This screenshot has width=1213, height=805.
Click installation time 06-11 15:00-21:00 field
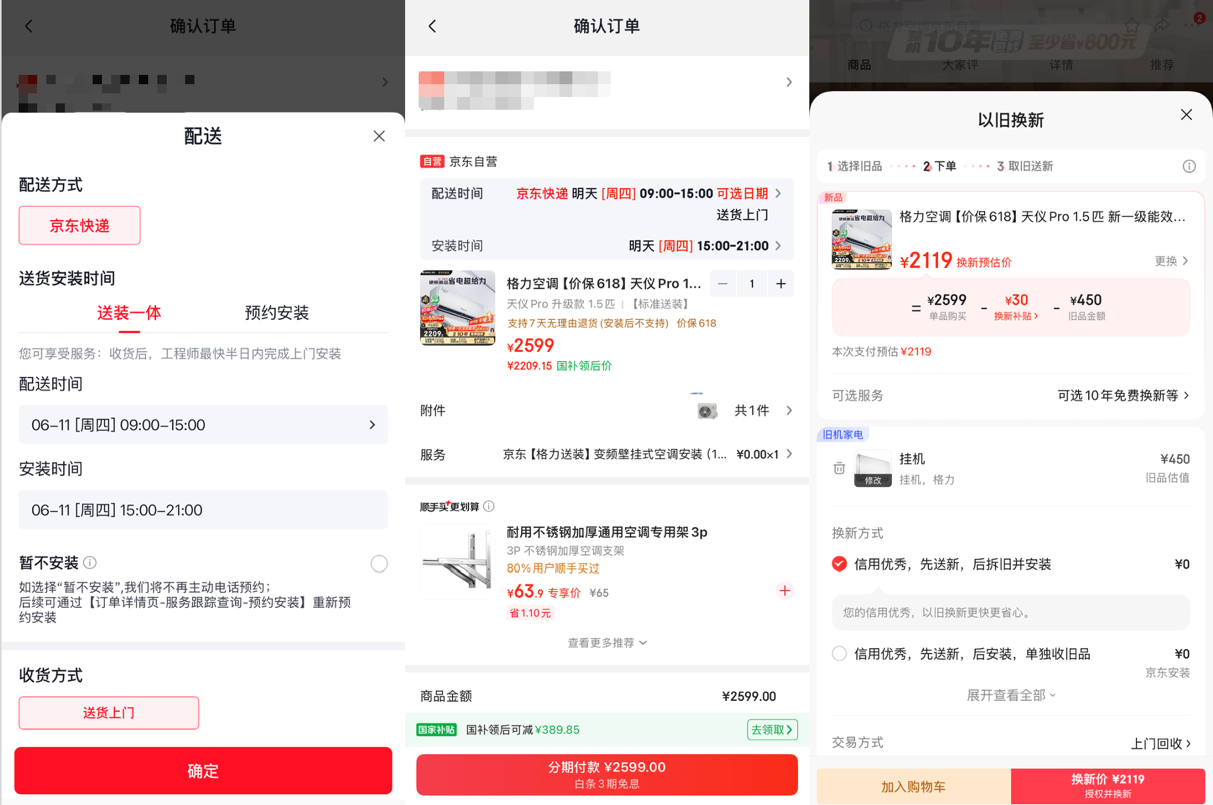click(x=203, y=510)
